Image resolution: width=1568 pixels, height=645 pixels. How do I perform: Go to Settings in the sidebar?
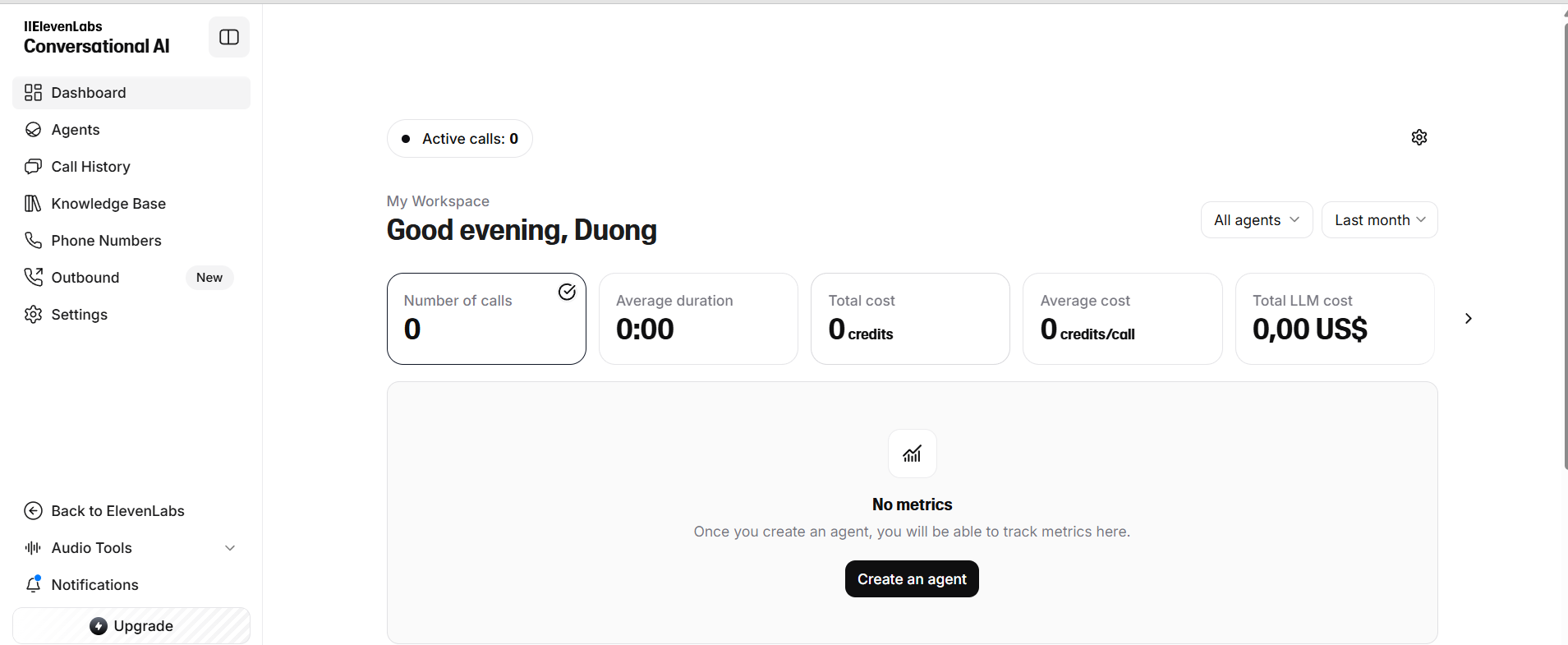click(79, 315)
